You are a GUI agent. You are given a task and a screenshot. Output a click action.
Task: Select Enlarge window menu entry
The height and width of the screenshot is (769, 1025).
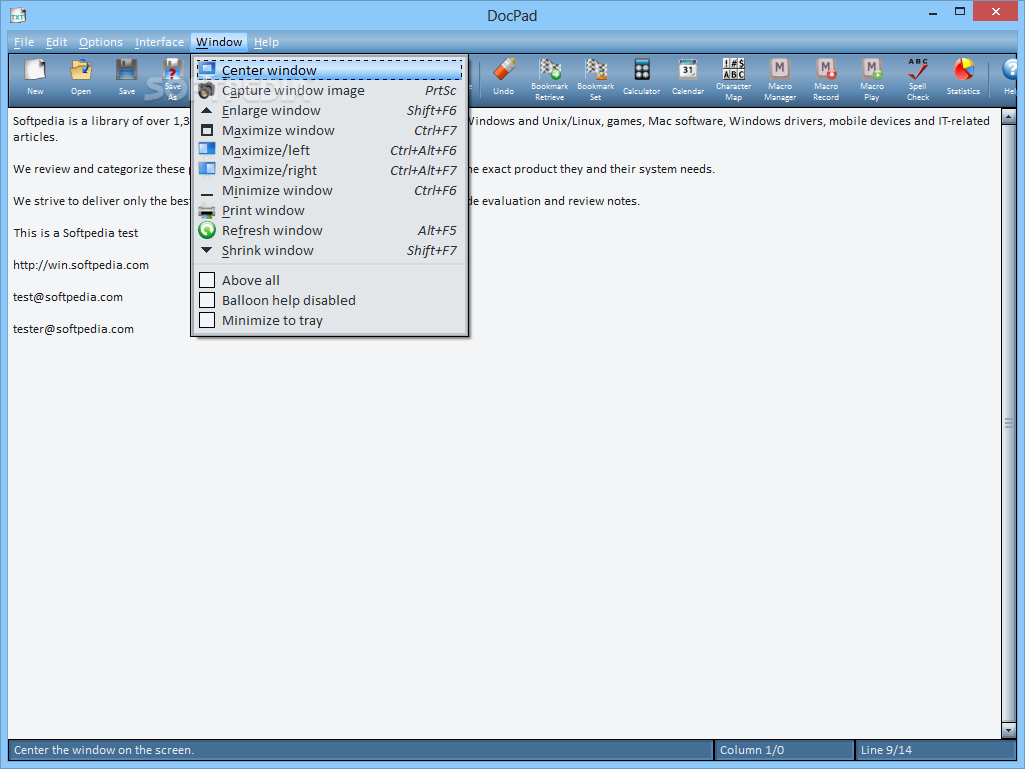330,111
